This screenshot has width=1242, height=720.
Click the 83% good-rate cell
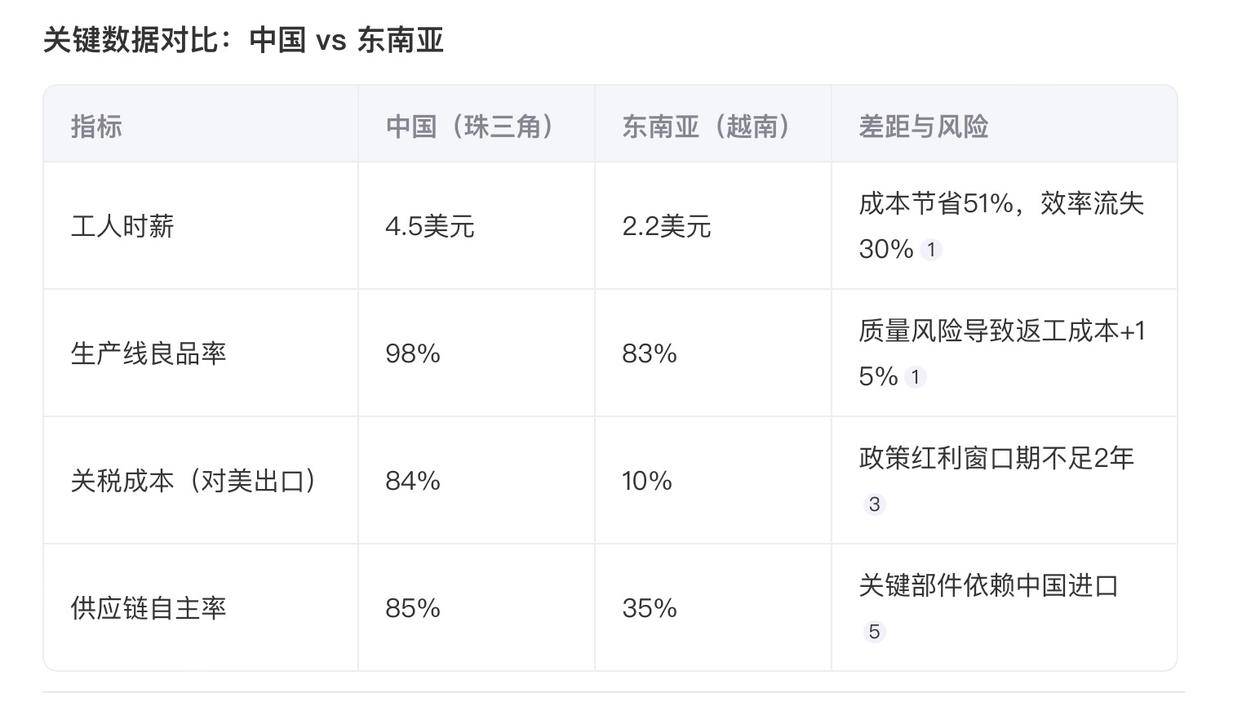coord(649,353)
